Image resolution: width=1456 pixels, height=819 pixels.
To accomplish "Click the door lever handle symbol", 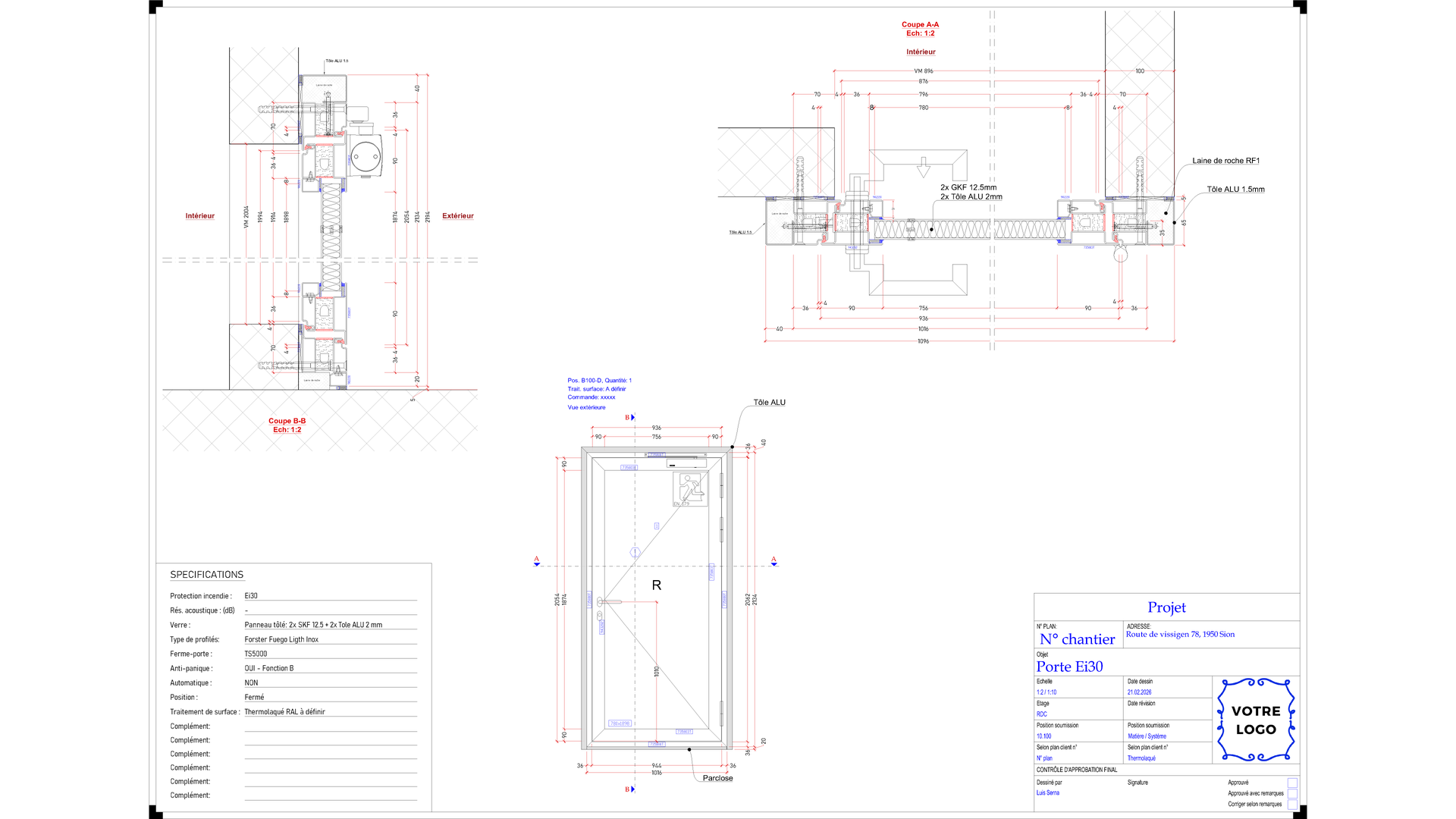I will tap(610, 601).
